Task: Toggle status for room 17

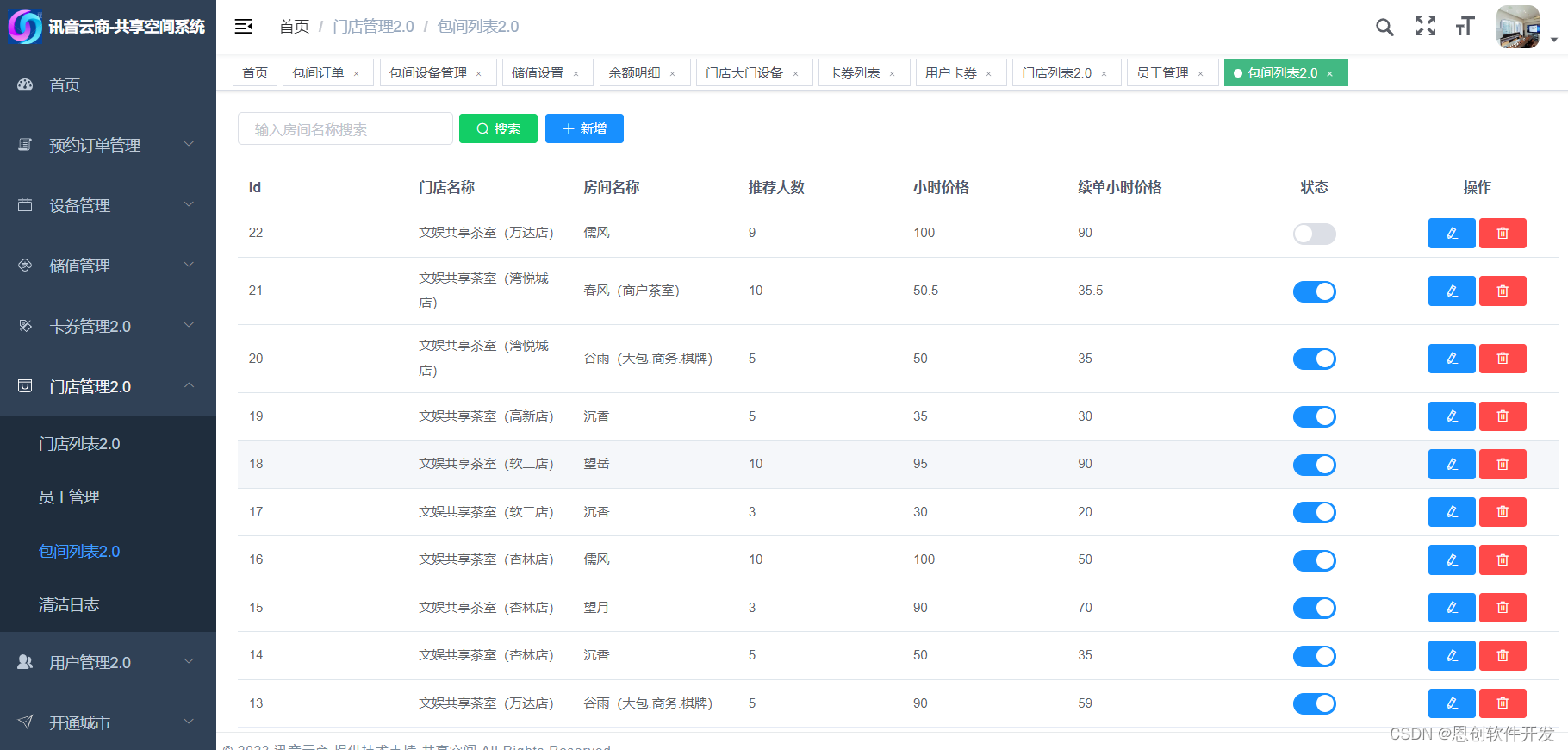Action: [1315, 512]
